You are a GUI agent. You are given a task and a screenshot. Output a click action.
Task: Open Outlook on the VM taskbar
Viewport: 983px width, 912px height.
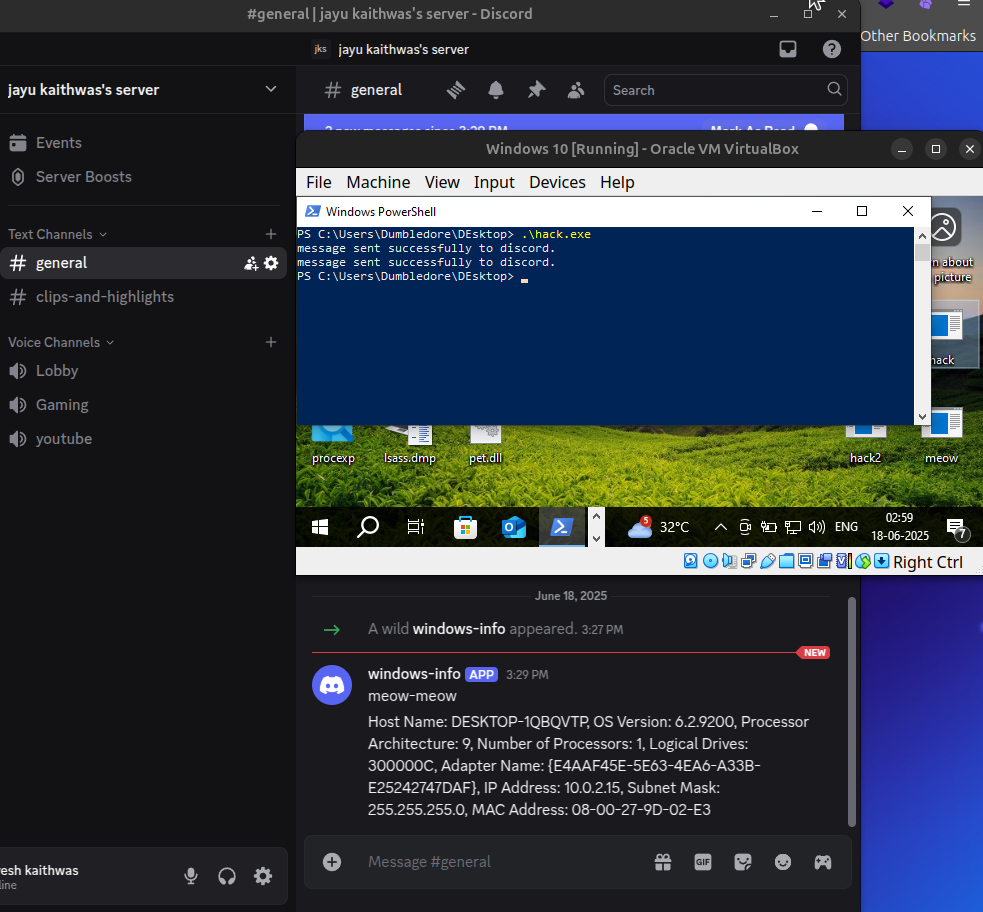tap(513, 528)
